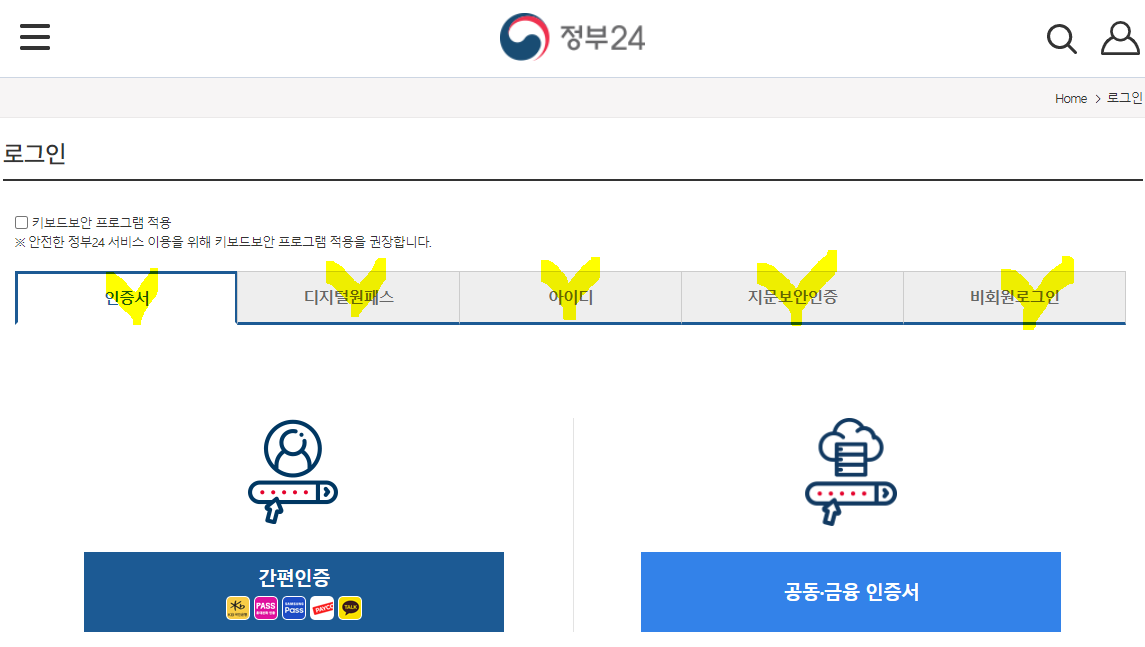Open the 지문보안인증 tab

coord(792,297)
